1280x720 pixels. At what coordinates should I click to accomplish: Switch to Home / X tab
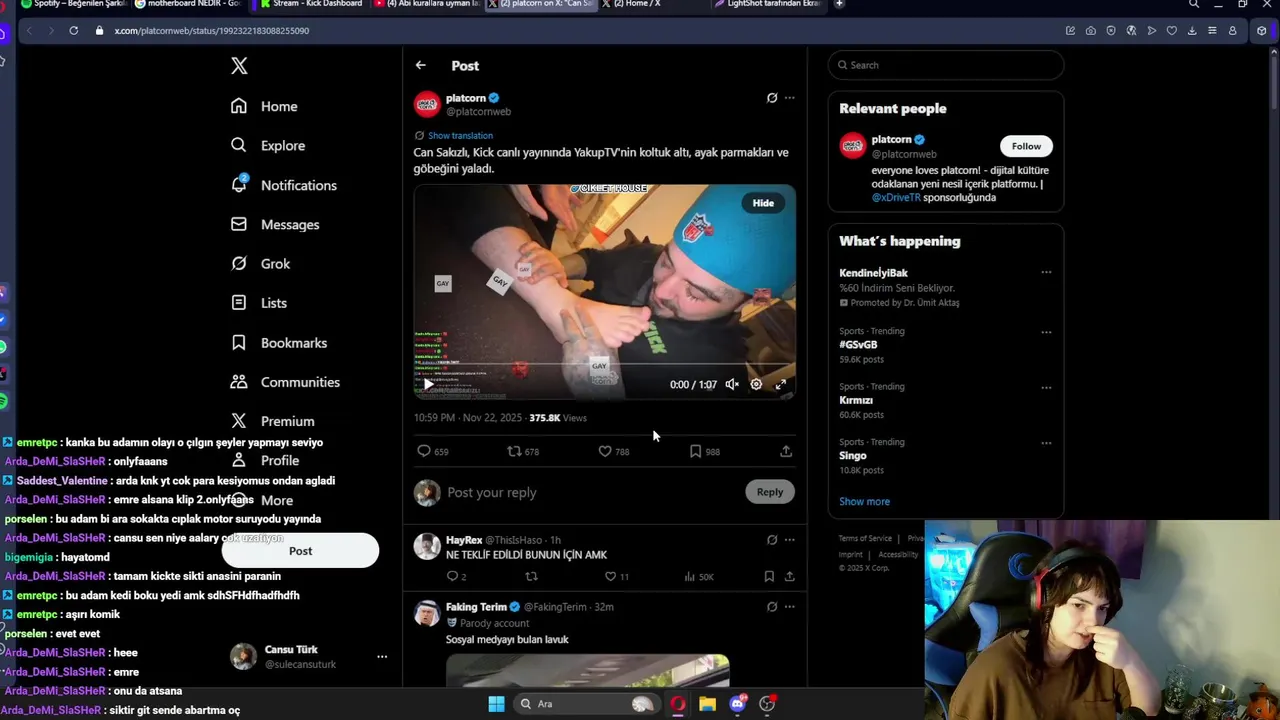637,4
